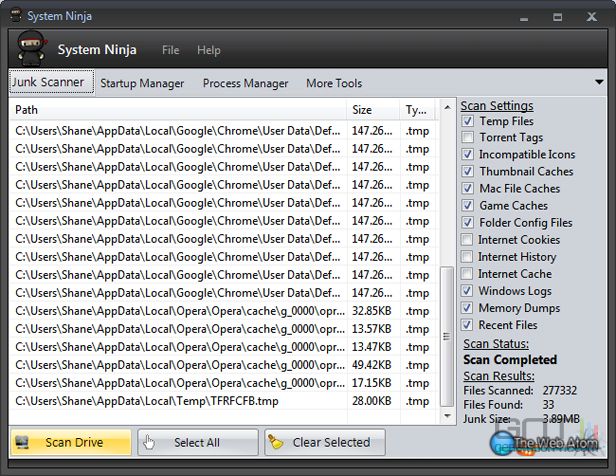Open the Help menu
This screenshot has width=616, height=476.
click(209, 50)
